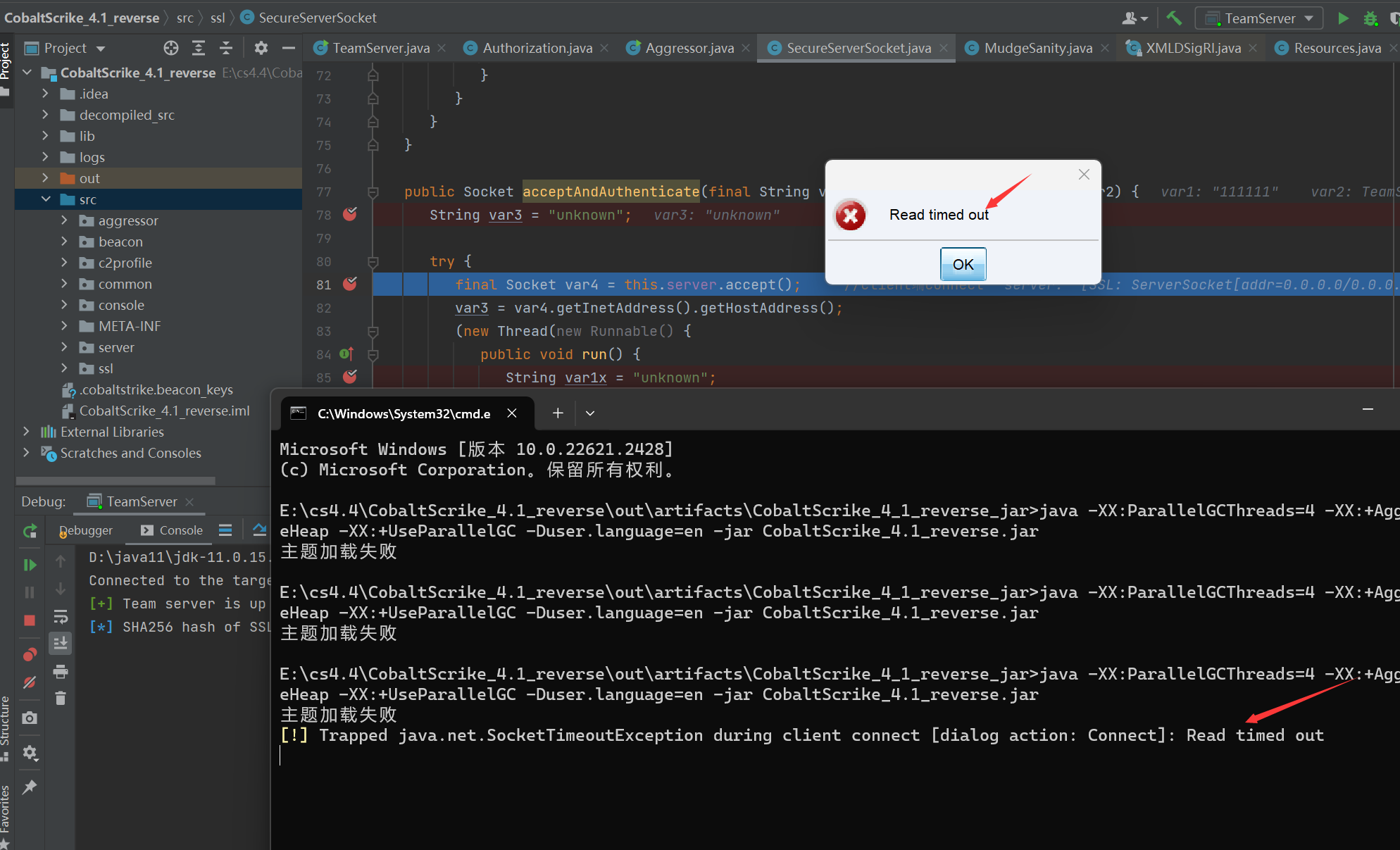The width and height of the screenshot is (1400, 850).
Task: Click Collapse All in Project panel header
Action: [x=226, y=48]
